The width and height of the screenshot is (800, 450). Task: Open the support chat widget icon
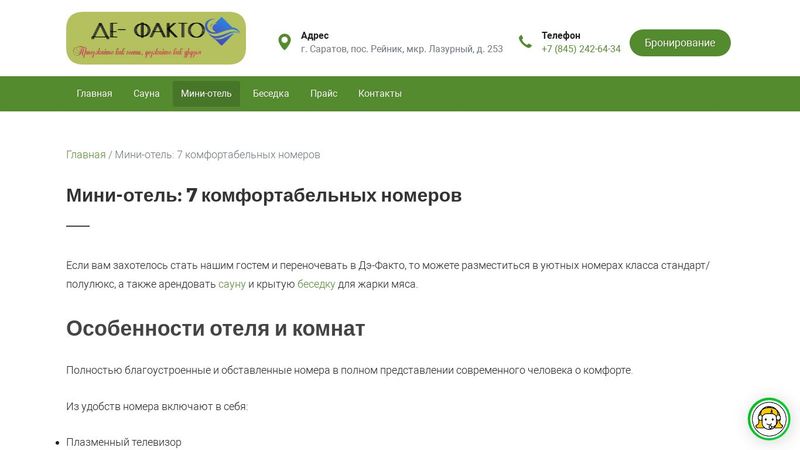pyautogui.click(x=769, y=420)
